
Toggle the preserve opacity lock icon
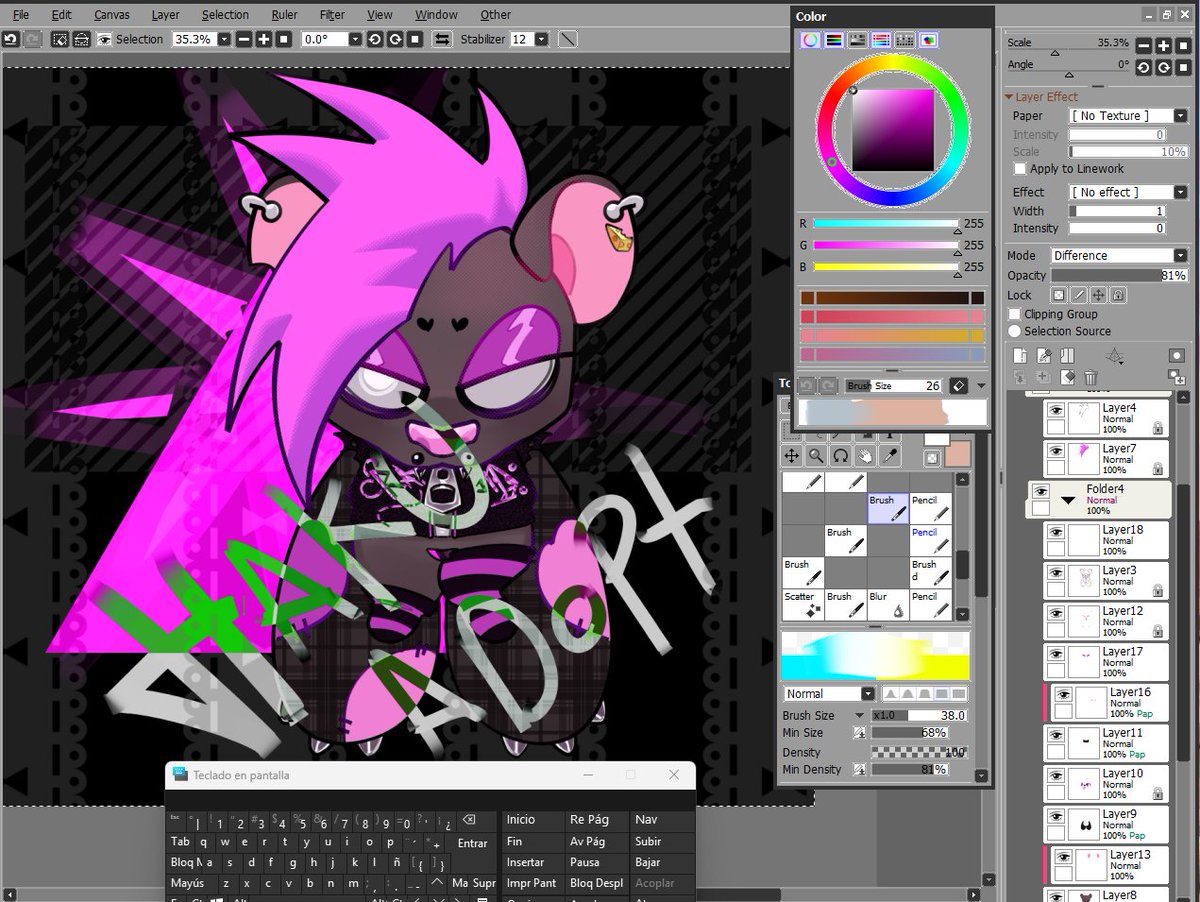[1058, 295]
